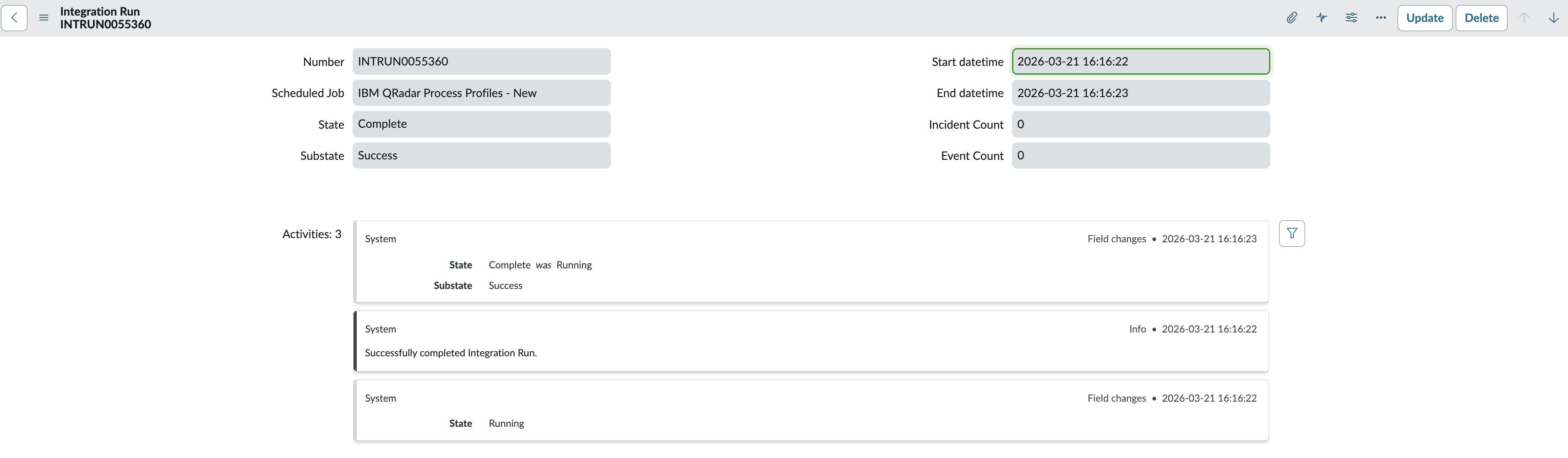Image resolution: width=1568 pixels, height=458 pixels.
Task: Open the personalize form sliders icon
Action: point(1350,18)
